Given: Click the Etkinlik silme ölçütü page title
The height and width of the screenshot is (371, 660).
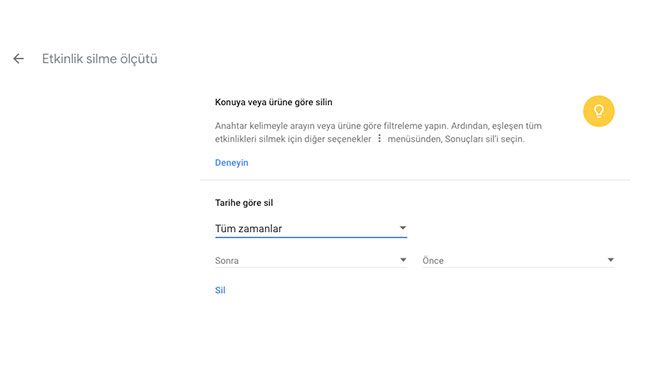Looking at the screenshot, I should tap(100, 59).
